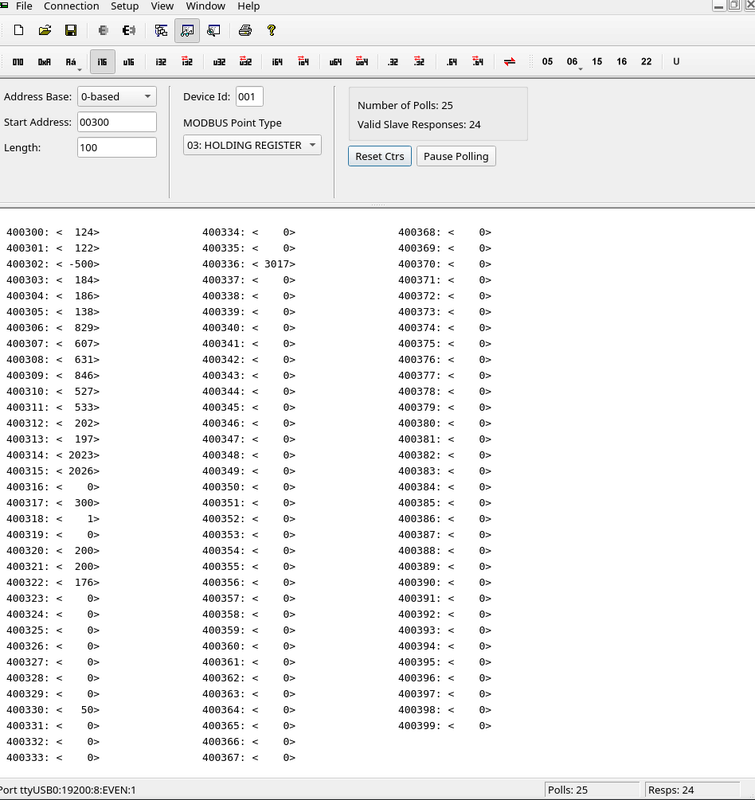Open the View menu
This screenshot has width=755, height=800.
(x=162, y=6)
